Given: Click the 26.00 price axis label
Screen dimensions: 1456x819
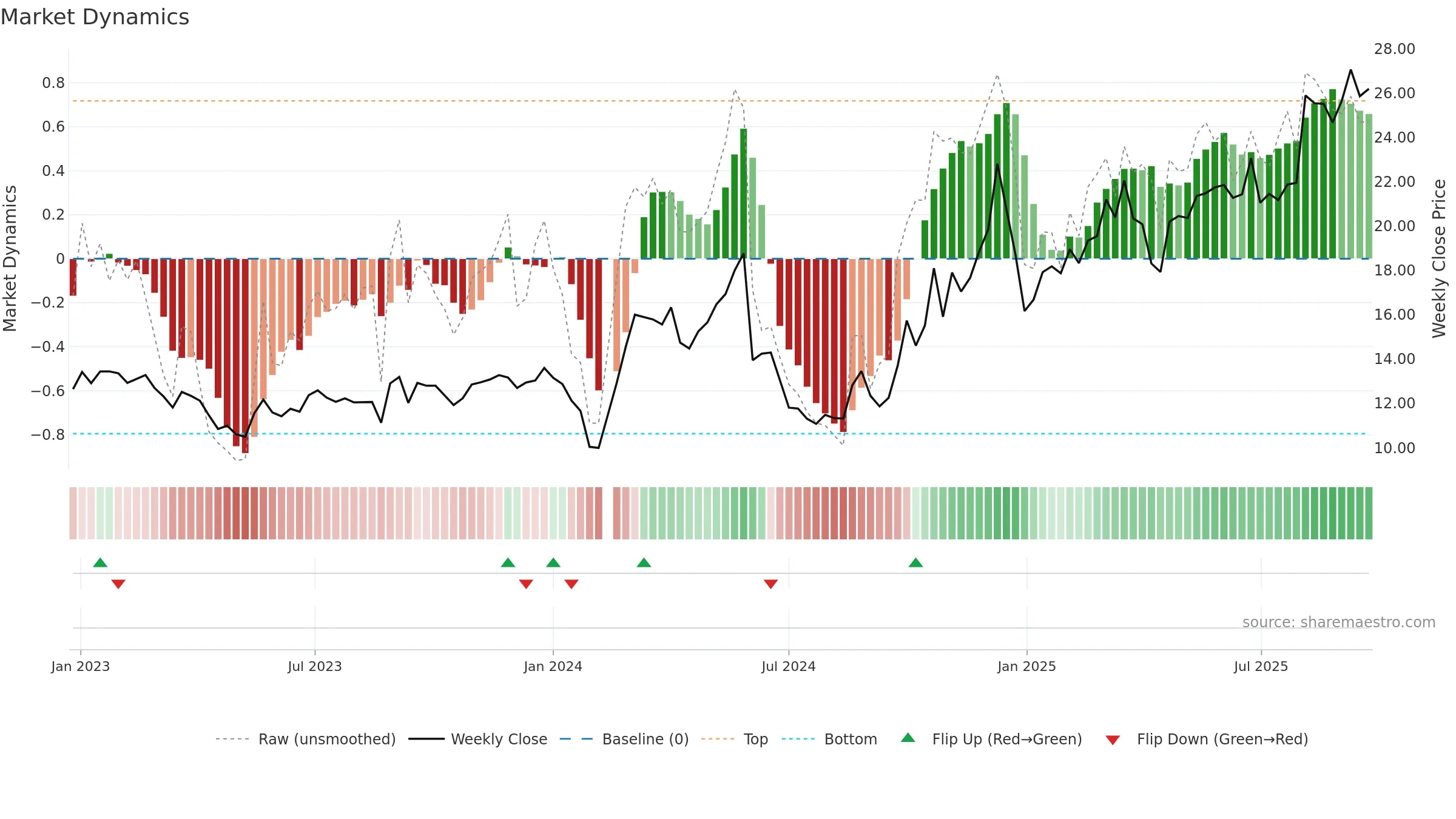Looking at the screenshot, I should pyautogui.click(x=1395, y=93).
